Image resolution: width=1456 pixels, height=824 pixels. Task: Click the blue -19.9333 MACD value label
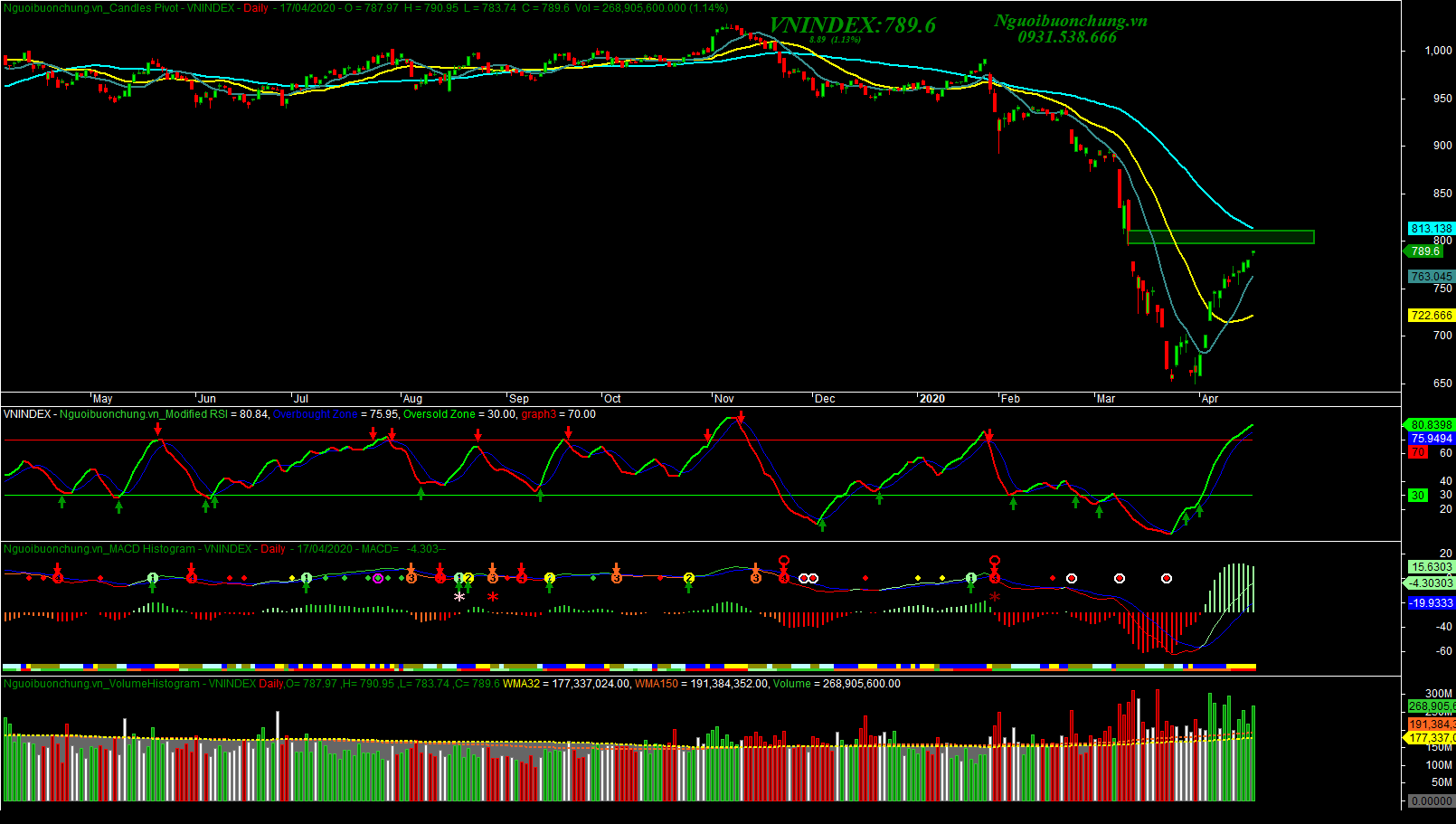(1431, 603)
